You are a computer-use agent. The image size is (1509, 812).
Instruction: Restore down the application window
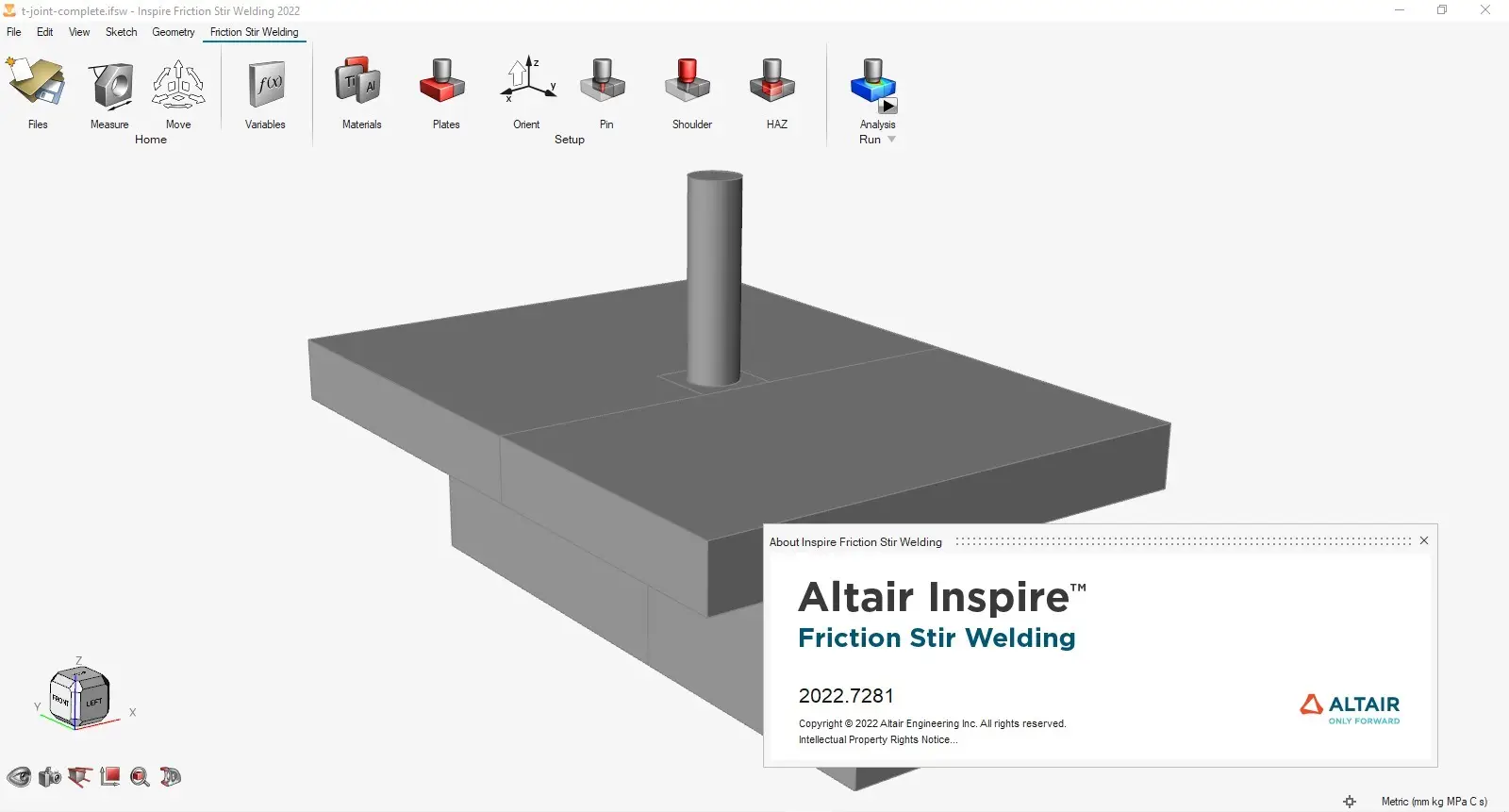tap(1442, 10)
